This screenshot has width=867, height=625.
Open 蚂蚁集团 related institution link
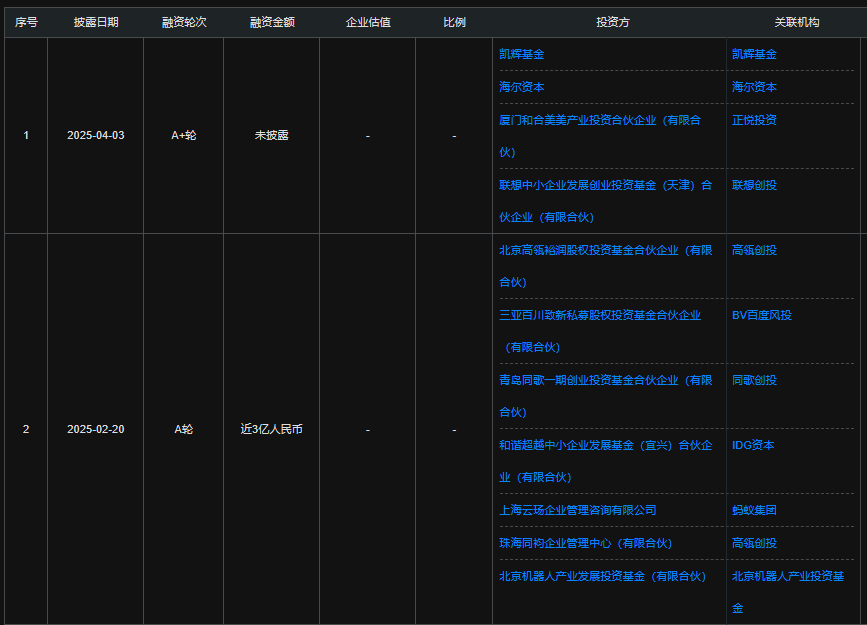754,510
